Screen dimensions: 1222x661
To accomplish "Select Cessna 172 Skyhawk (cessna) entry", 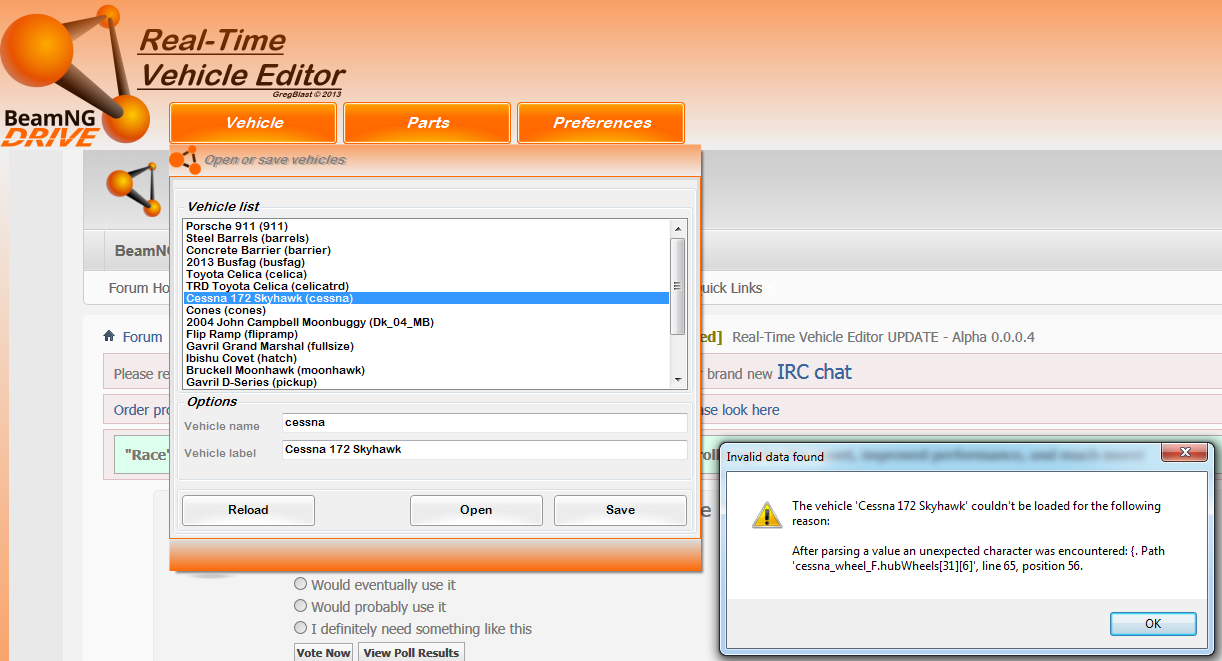I will click(427, 298).
